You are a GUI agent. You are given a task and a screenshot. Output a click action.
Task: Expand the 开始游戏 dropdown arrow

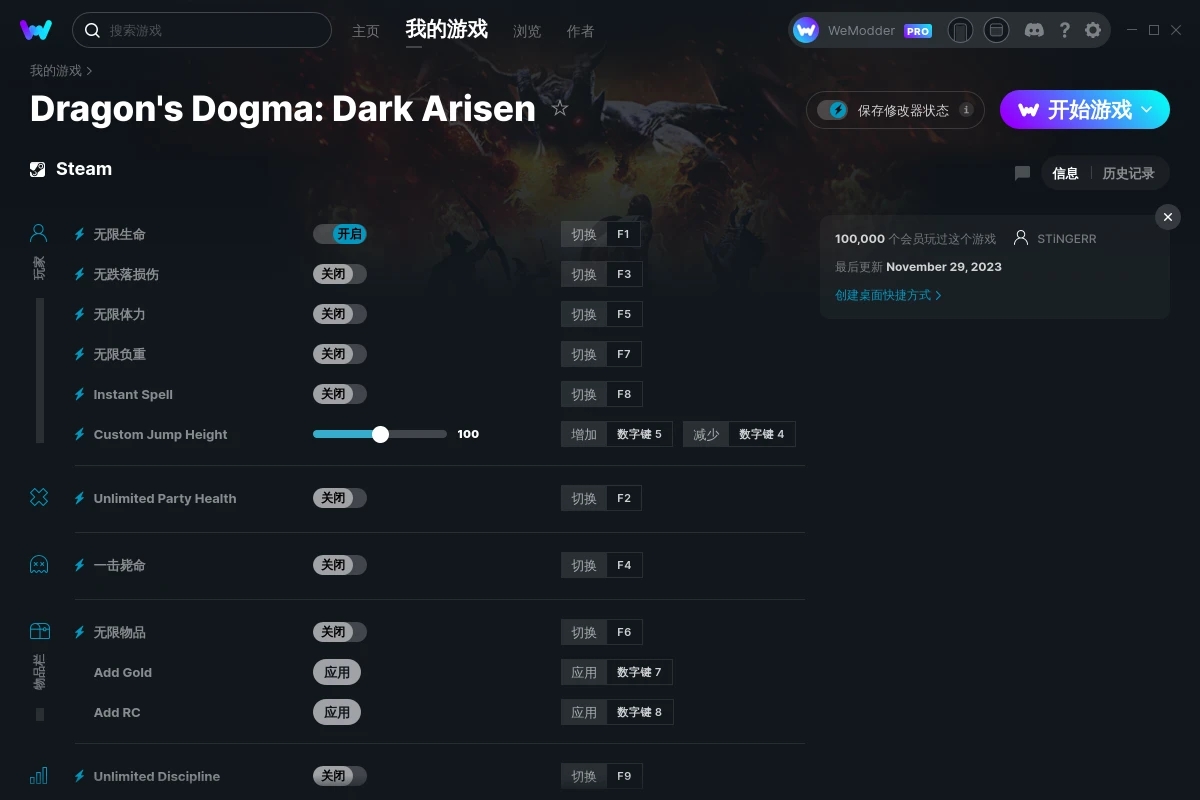point(1147,109)
